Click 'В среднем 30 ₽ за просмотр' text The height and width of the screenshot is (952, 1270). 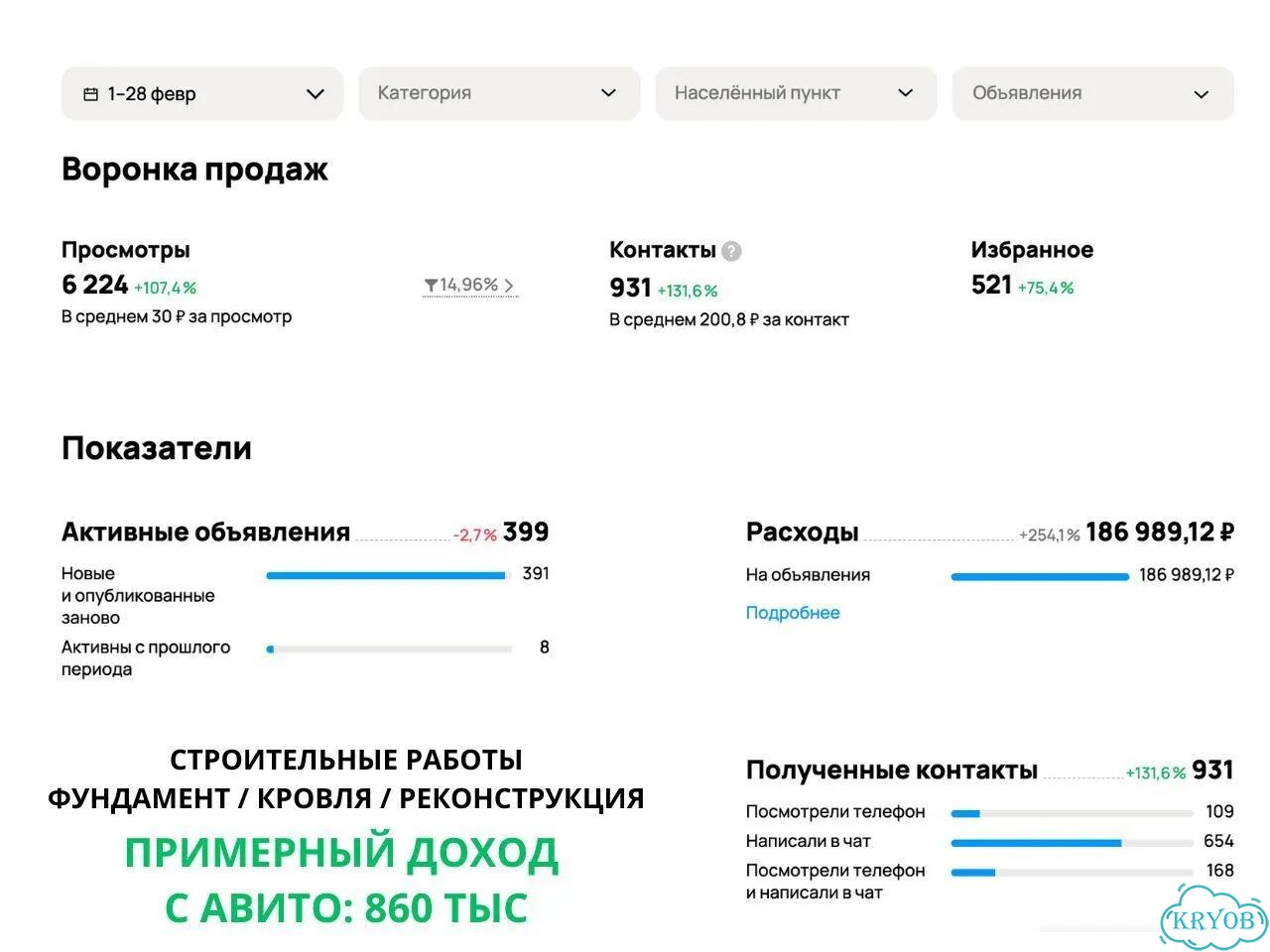click(177, 317)
